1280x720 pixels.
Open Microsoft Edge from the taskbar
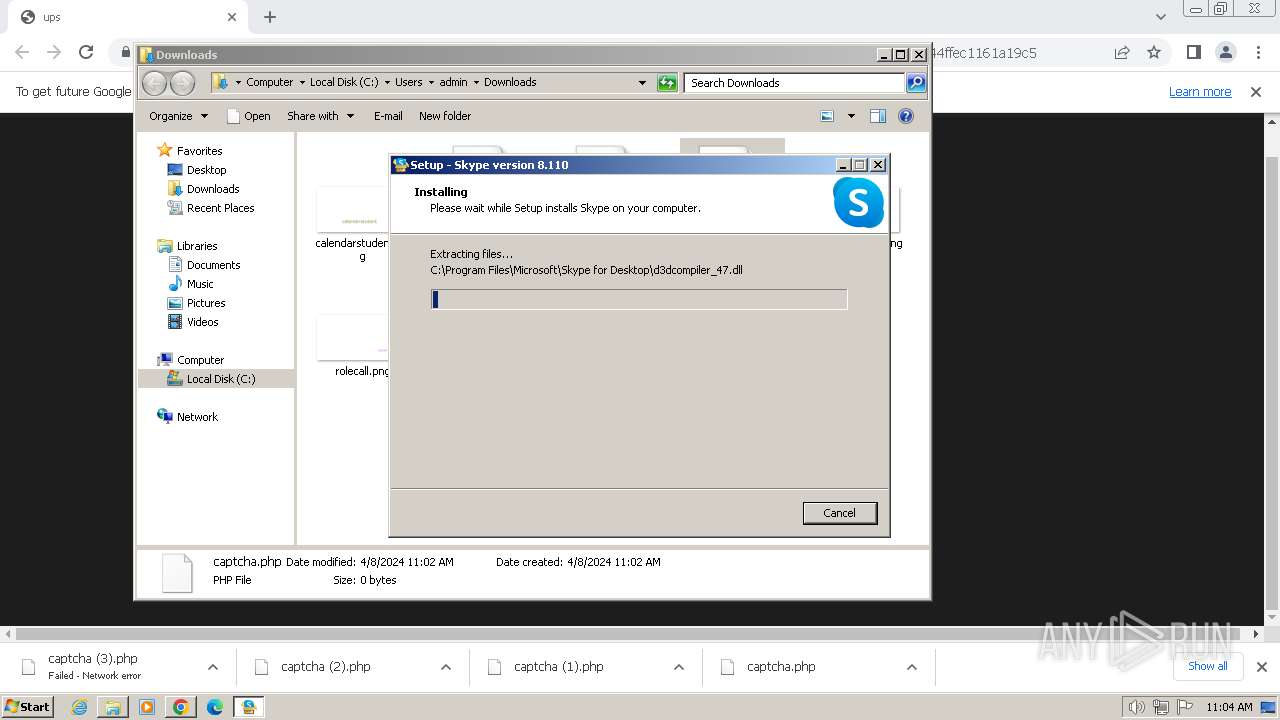click(214, 707)
